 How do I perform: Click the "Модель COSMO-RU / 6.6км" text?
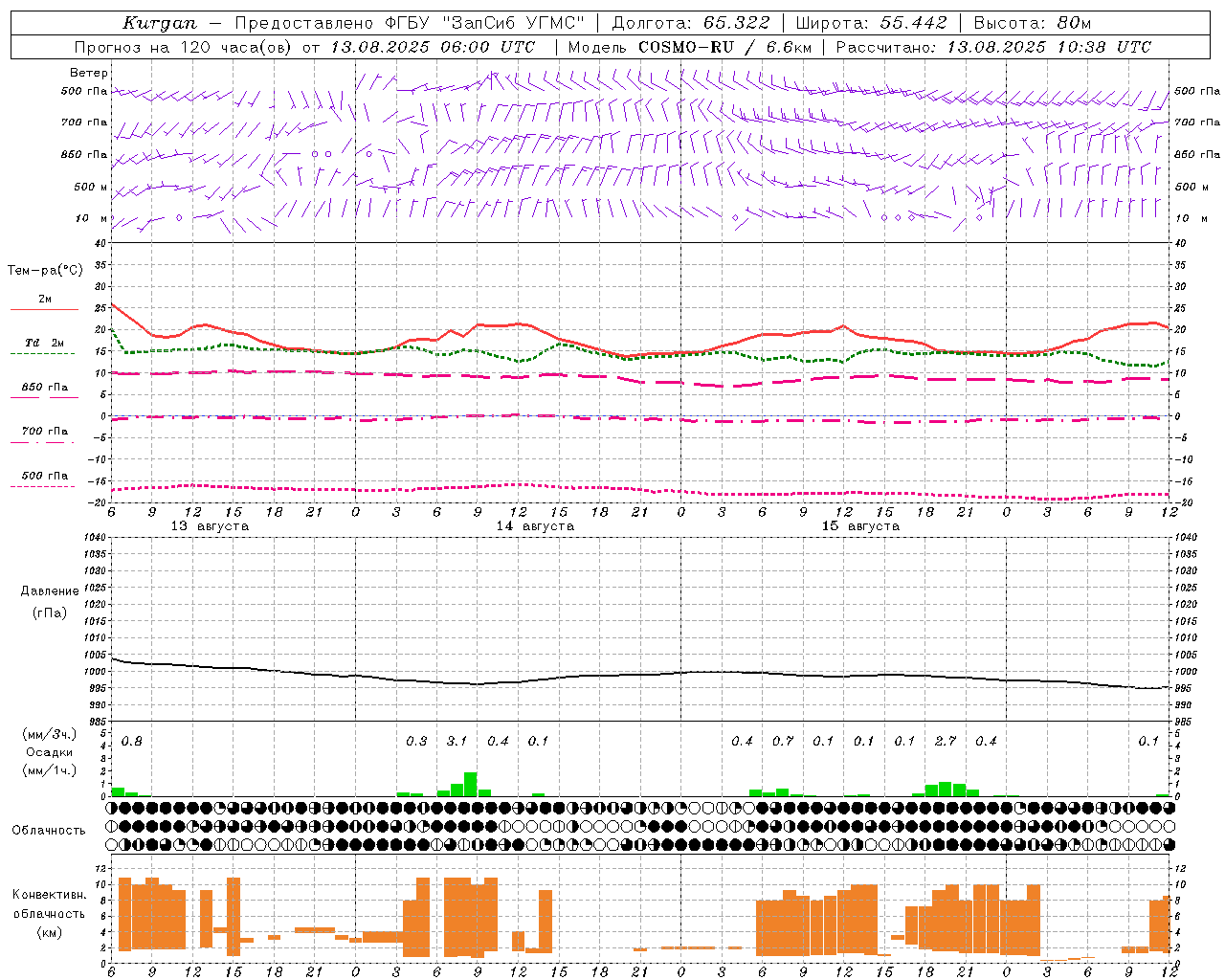[x=689, y=47]
